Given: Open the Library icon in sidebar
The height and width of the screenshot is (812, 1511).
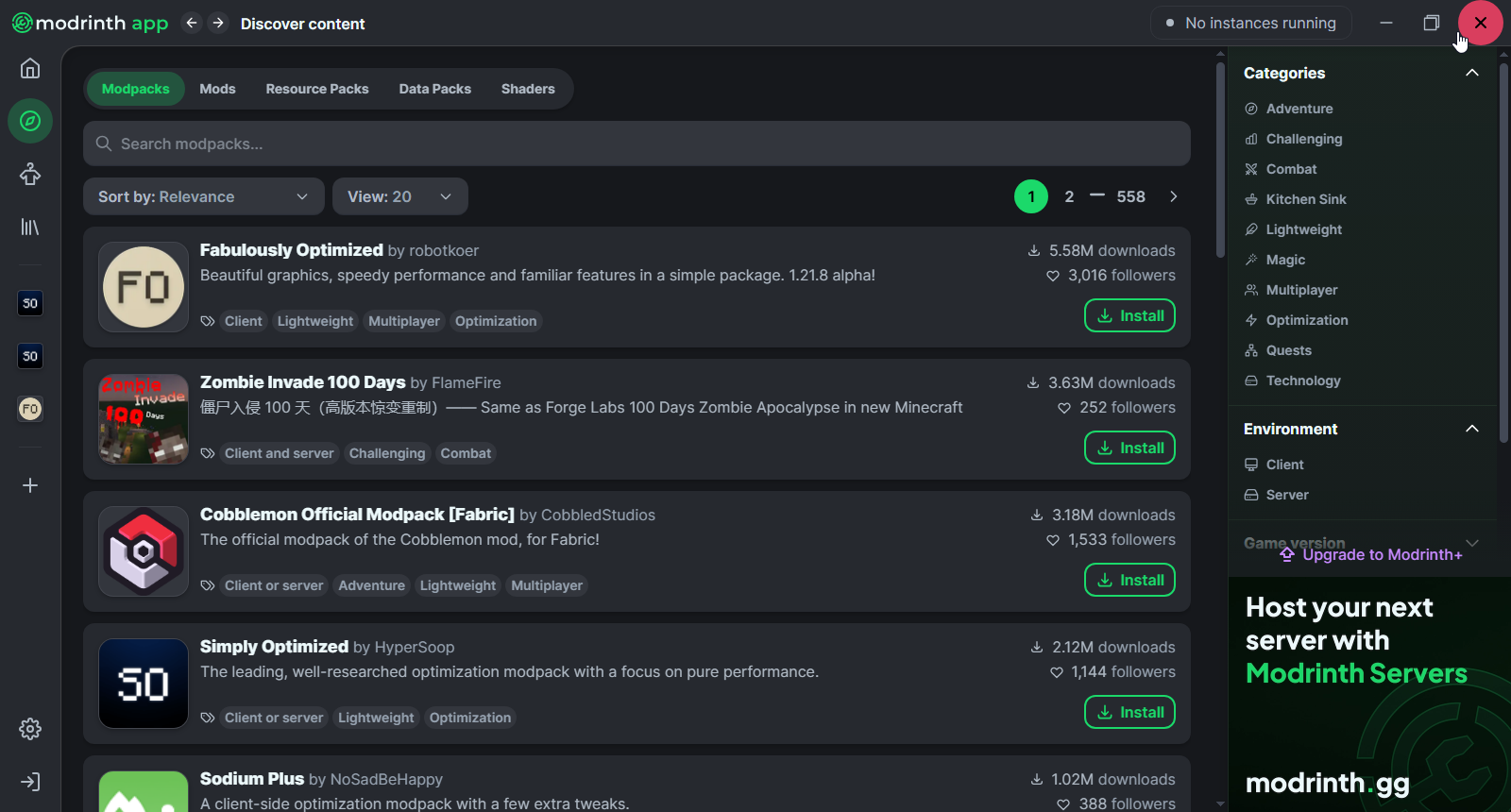Looking at the screenshot, I should pyautogui.click(x=30, y=227).
